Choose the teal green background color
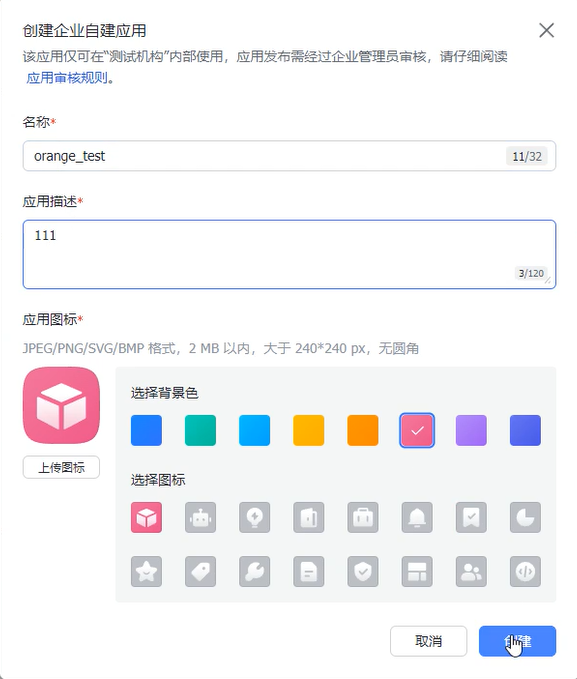The height and width of the screenshot is (679, 577). (x=200, y=430)
